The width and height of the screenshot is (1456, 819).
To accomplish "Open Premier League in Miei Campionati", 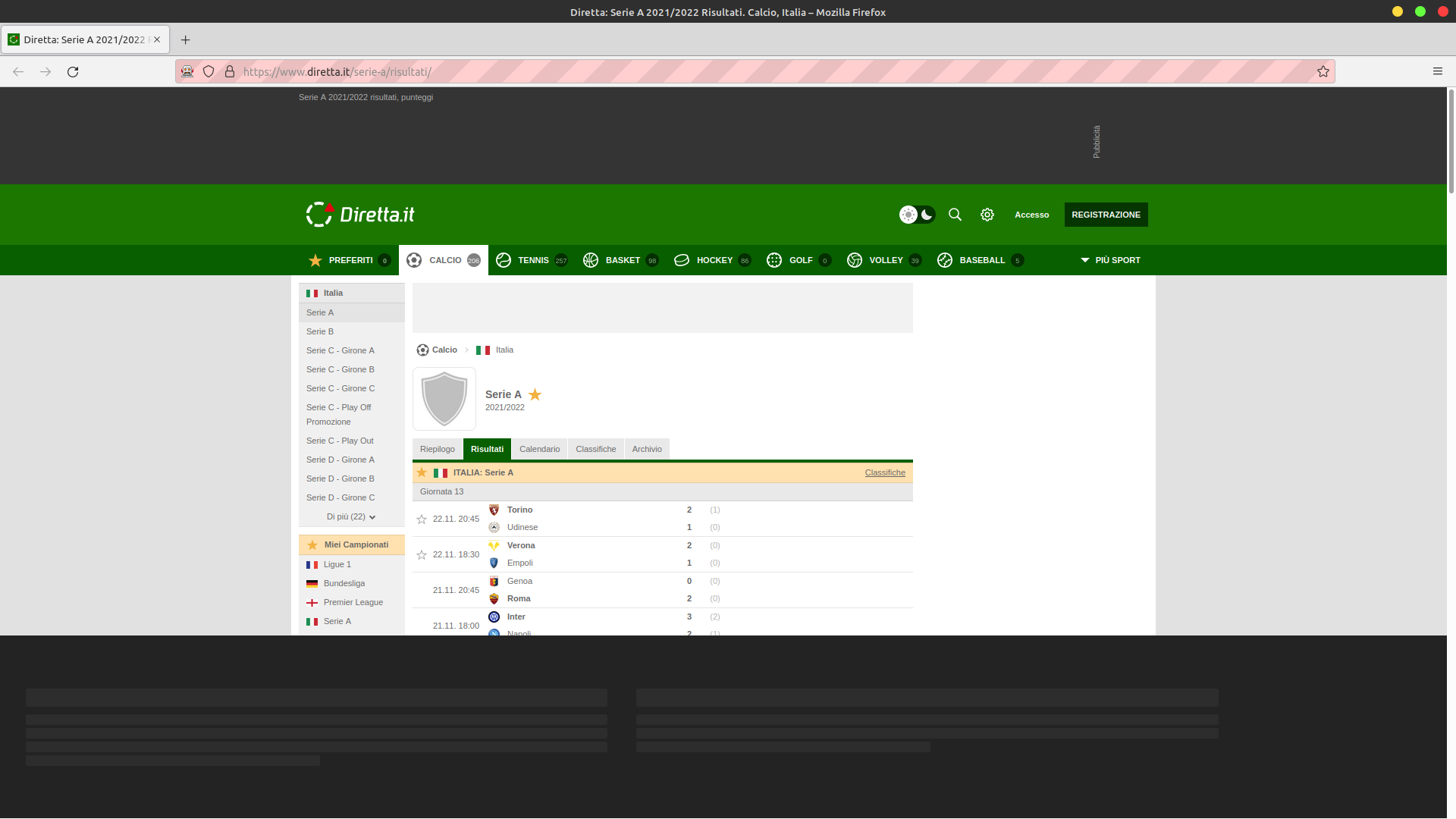I will tap(353, 602).
